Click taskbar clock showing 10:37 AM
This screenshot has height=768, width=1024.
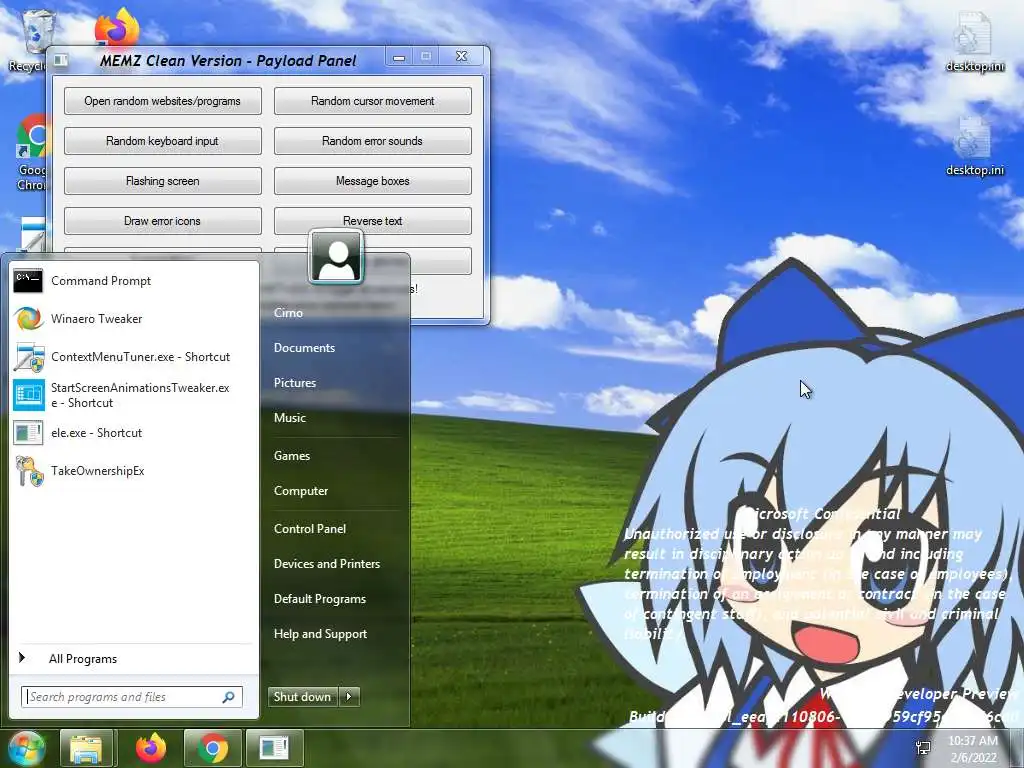point(973,748)
